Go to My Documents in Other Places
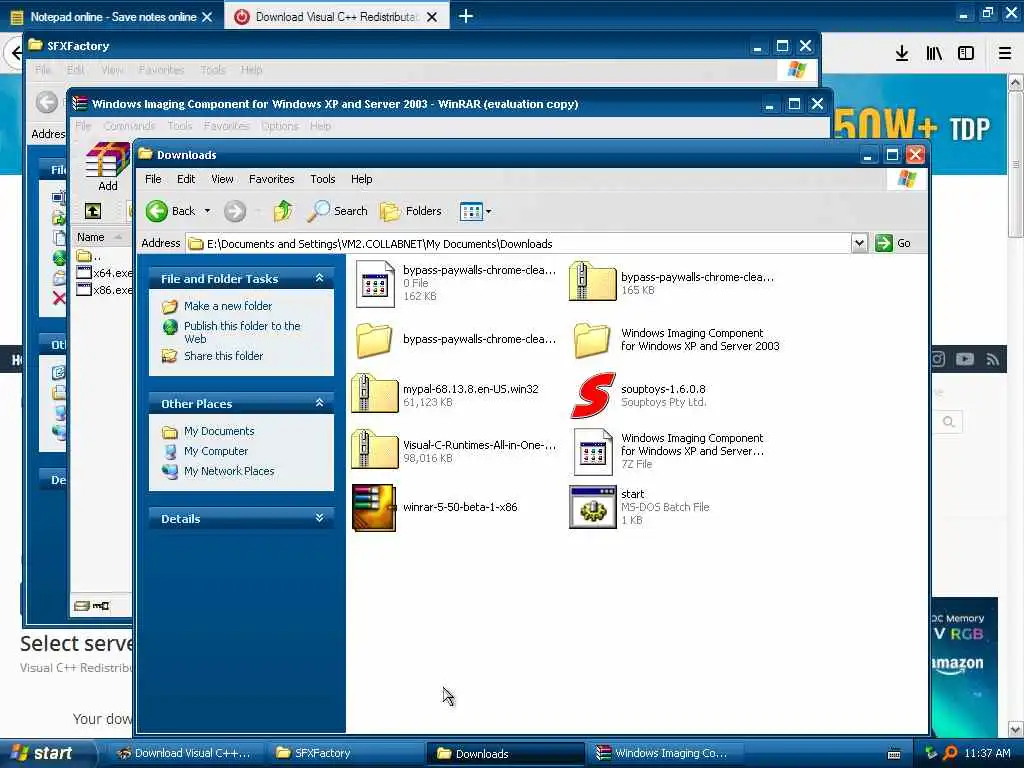The height and width of the screenshot is (768, 1024). (x=219, y=431)
